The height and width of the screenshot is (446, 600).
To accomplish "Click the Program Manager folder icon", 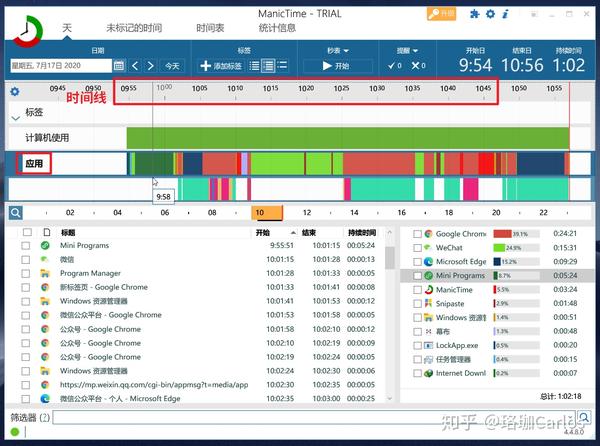I will (45, 273).
